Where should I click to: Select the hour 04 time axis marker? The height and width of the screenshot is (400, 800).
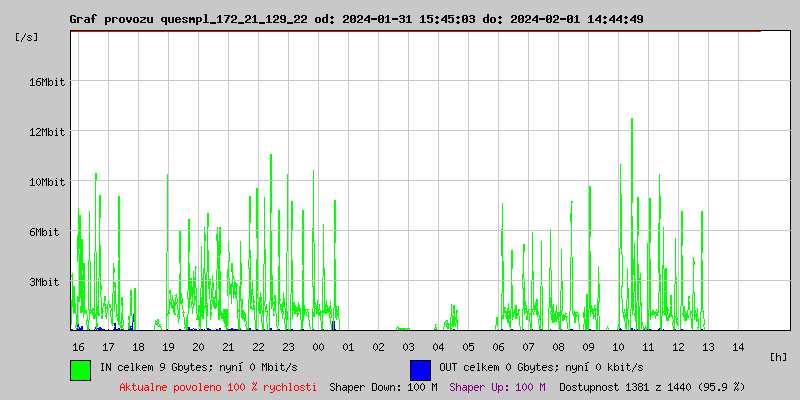[x=438, y=347]
